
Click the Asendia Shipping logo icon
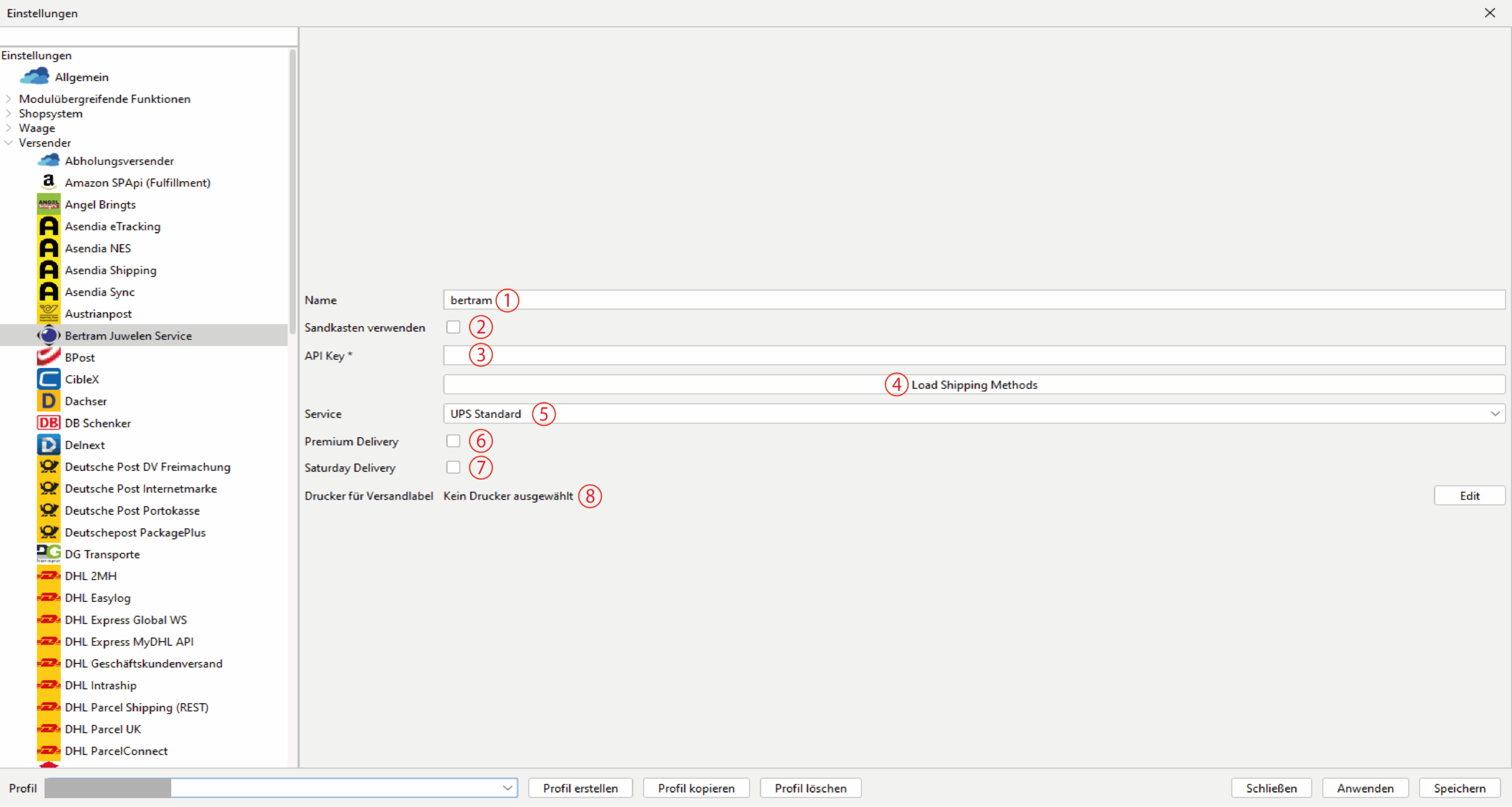pos(48,270)
